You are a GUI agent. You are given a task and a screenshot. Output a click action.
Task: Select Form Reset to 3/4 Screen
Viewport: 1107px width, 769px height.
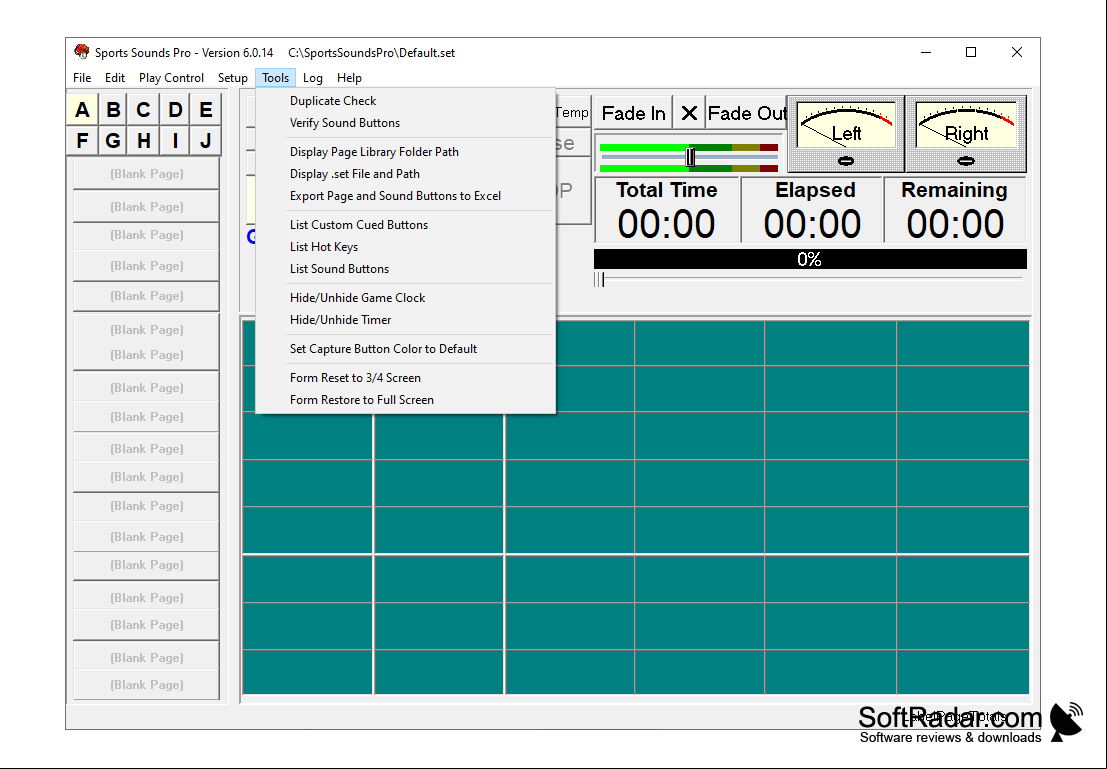[405, 378]
